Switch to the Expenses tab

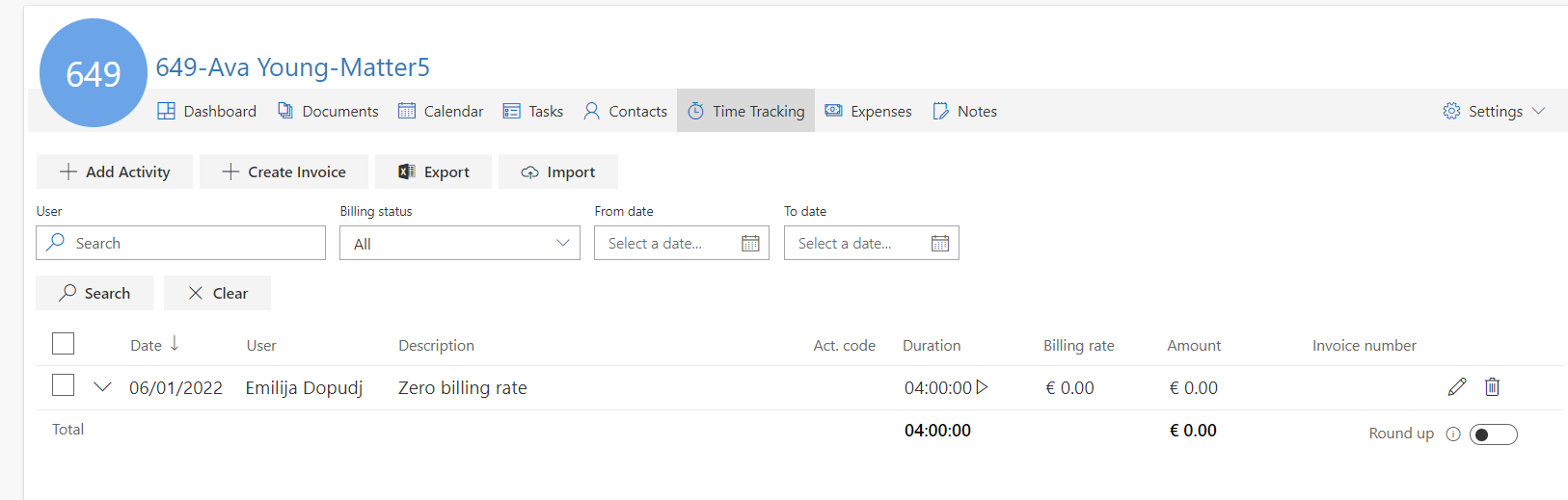coord(868,111)
